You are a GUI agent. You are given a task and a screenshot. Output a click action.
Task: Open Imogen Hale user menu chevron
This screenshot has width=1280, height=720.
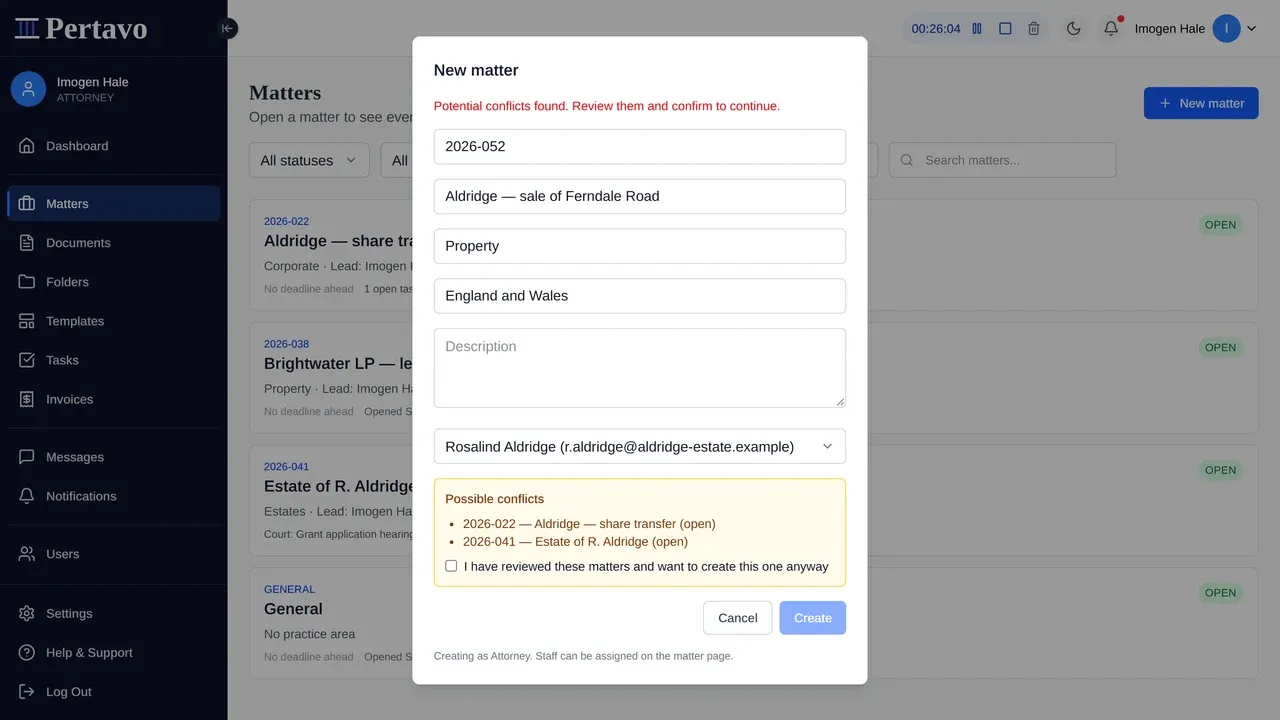point(1251,29)
